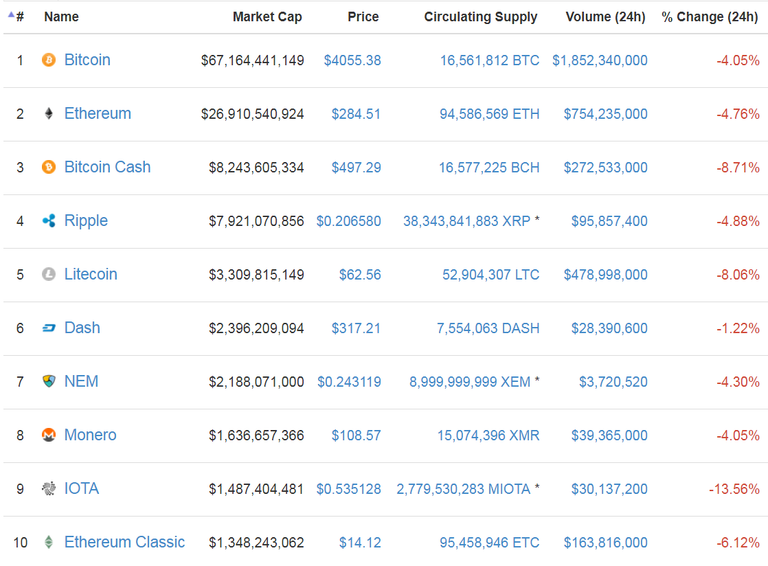Click IOTA circulating supply 2,779,530,283 MIOTA

click(463, 489)
